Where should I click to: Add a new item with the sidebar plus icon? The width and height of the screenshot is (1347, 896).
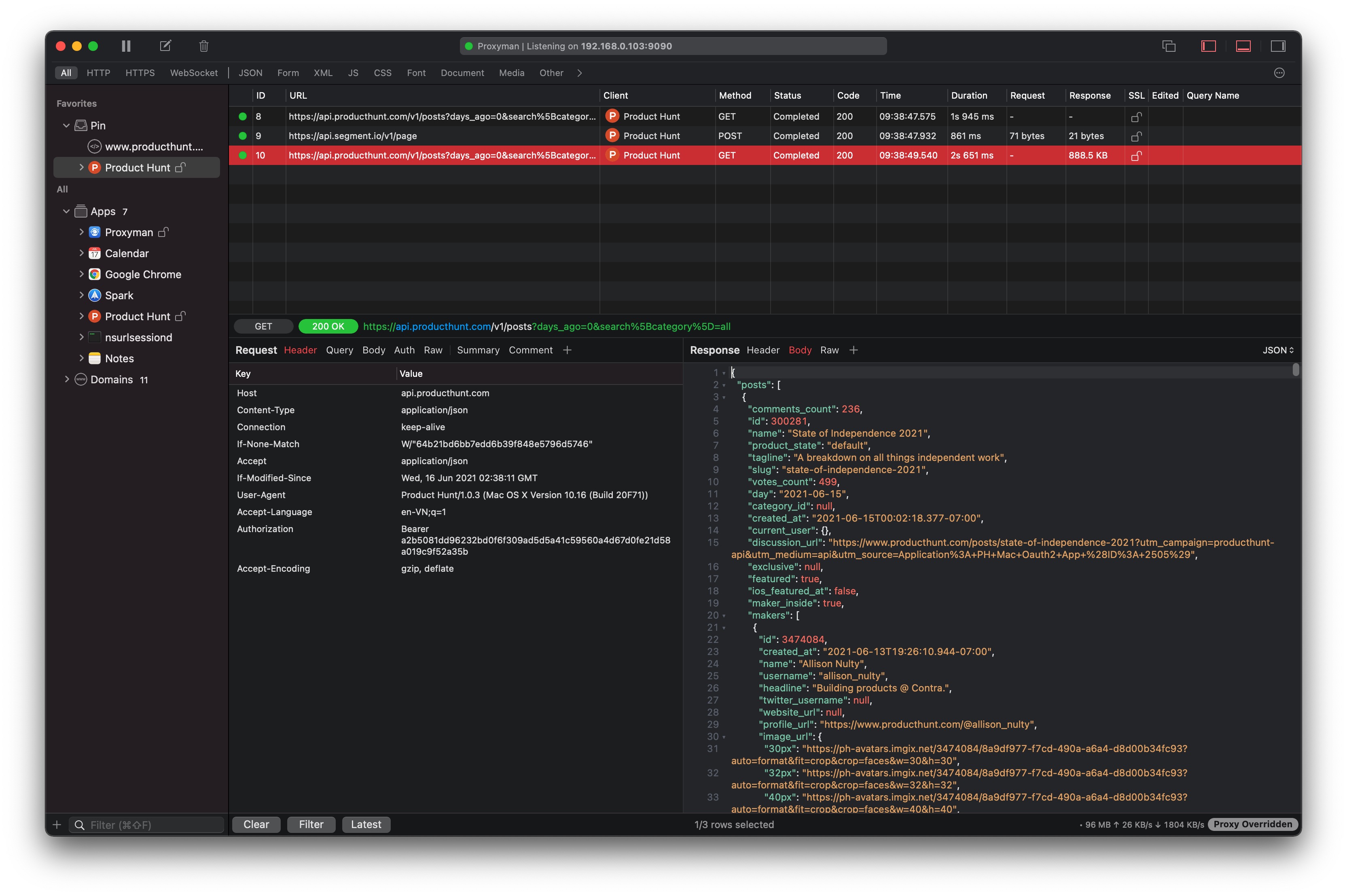57,824
